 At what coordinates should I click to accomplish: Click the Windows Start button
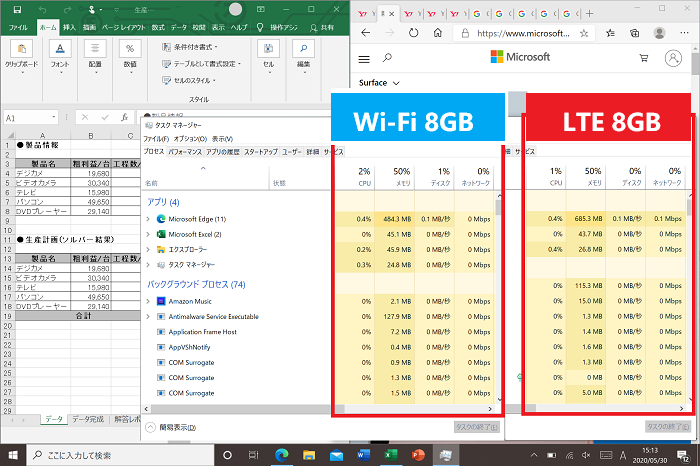pyautogui.click(x=13, y=455)
